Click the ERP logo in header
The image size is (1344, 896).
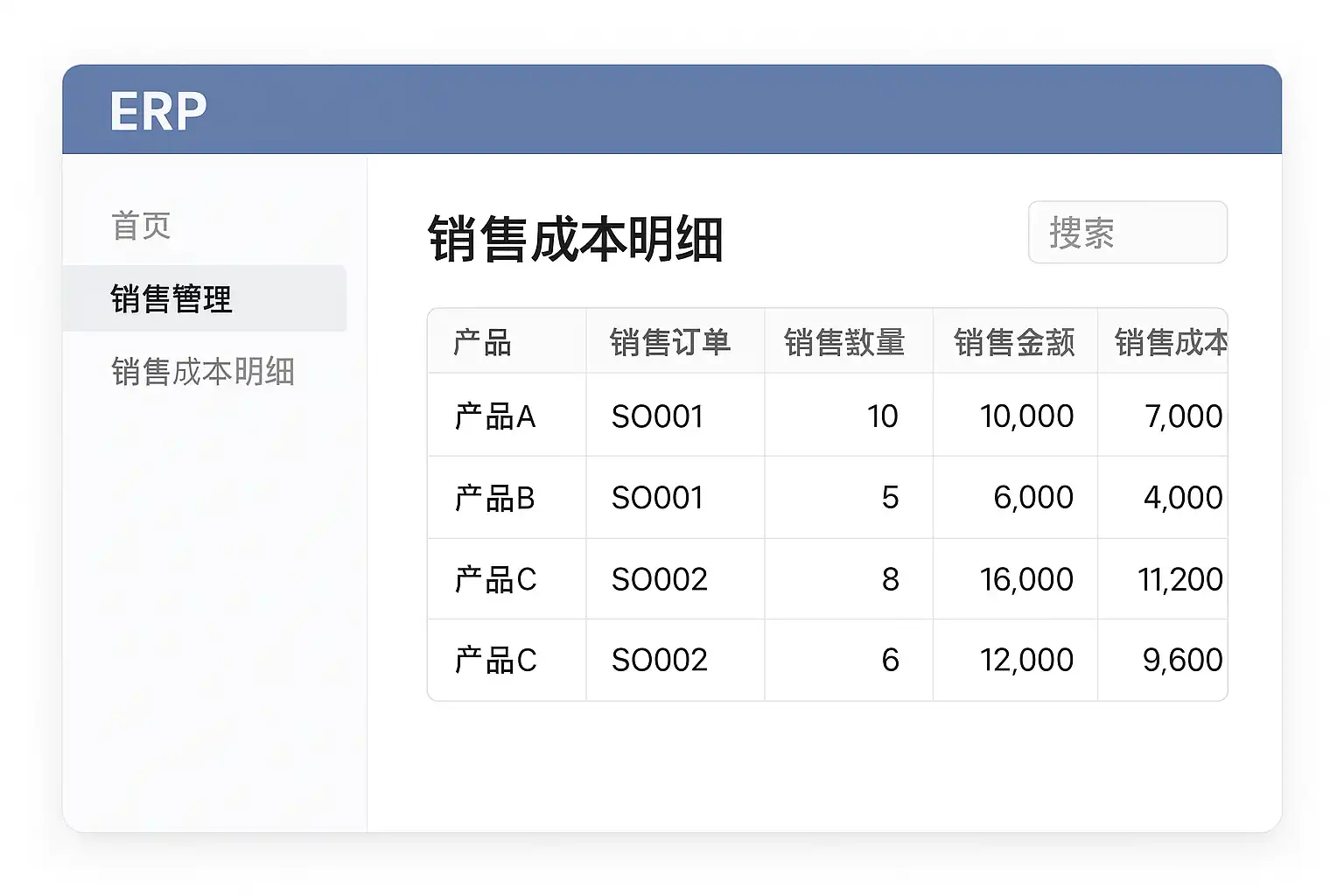click(x=158, y=111)
